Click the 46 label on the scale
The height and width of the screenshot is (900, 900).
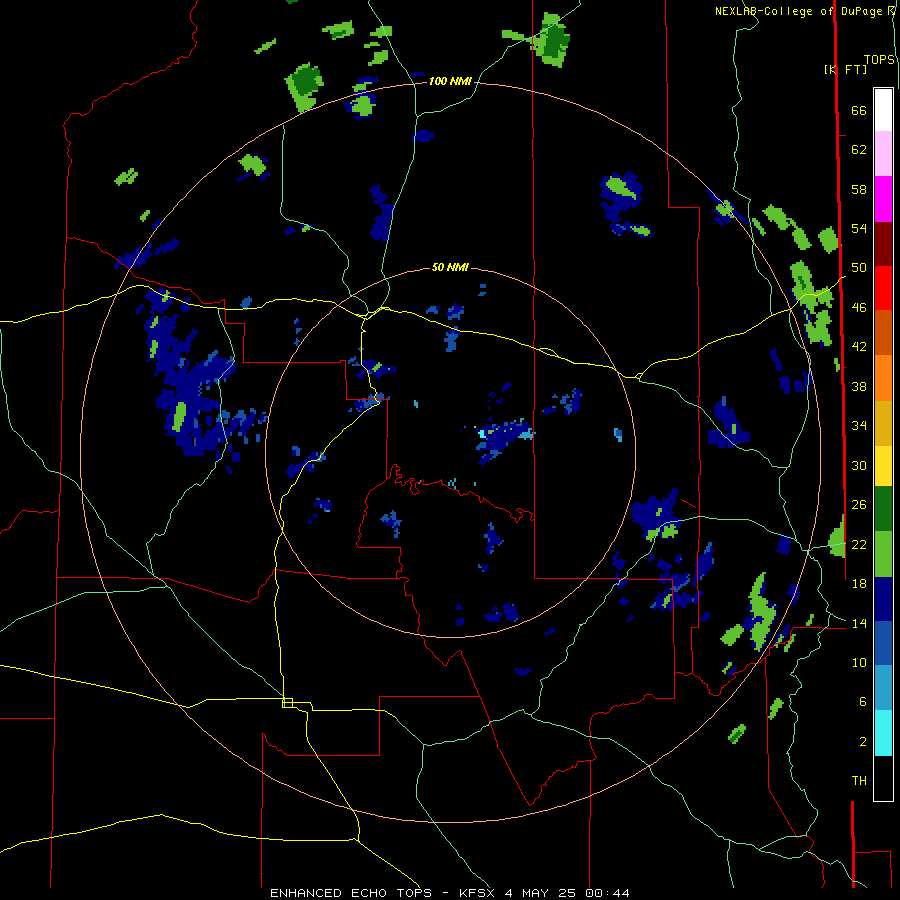click(859, 308)
